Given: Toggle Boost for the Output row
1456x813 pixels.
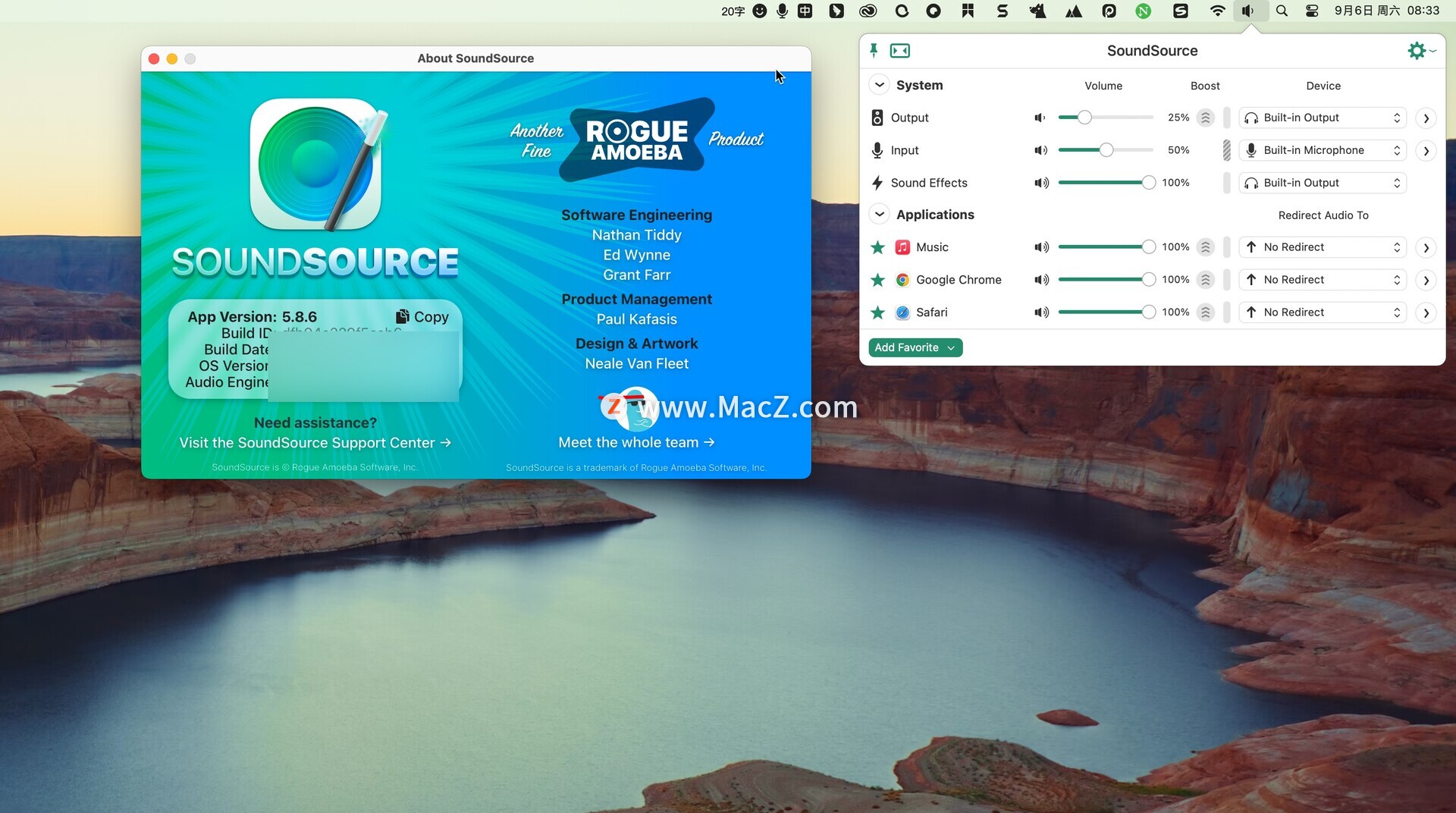Looking at the screenshot, I should pyautogui.click(x=1205, y=118).
